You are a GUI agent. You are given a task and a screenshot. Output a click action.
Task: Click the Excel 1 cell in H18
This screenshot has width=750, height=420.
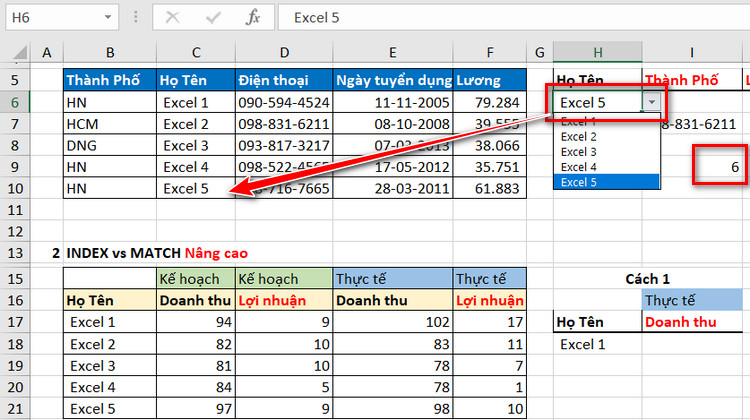[x=597, y=344]
